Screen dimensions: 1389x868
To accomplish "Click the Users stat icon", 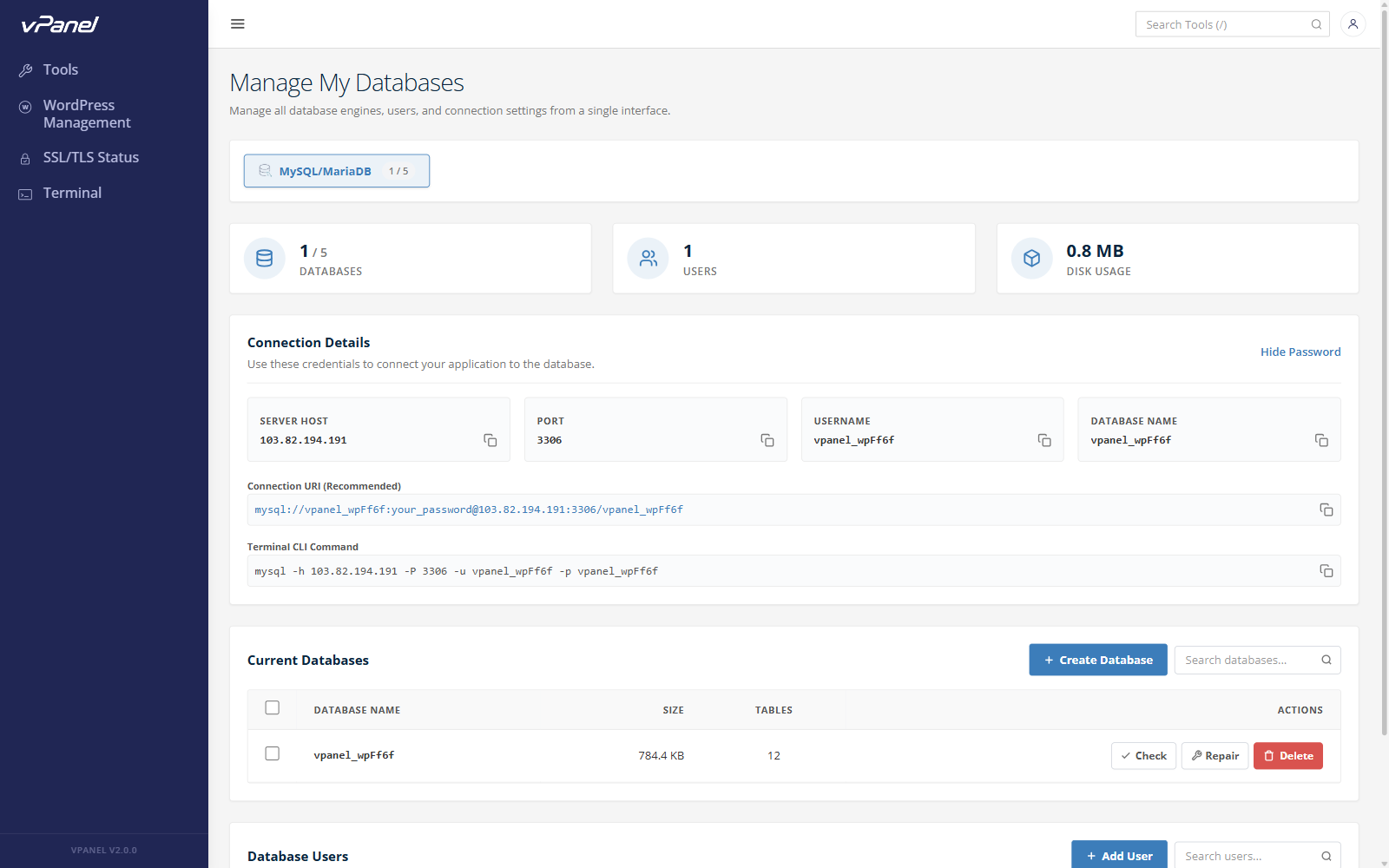I will (x=648, y=259).
